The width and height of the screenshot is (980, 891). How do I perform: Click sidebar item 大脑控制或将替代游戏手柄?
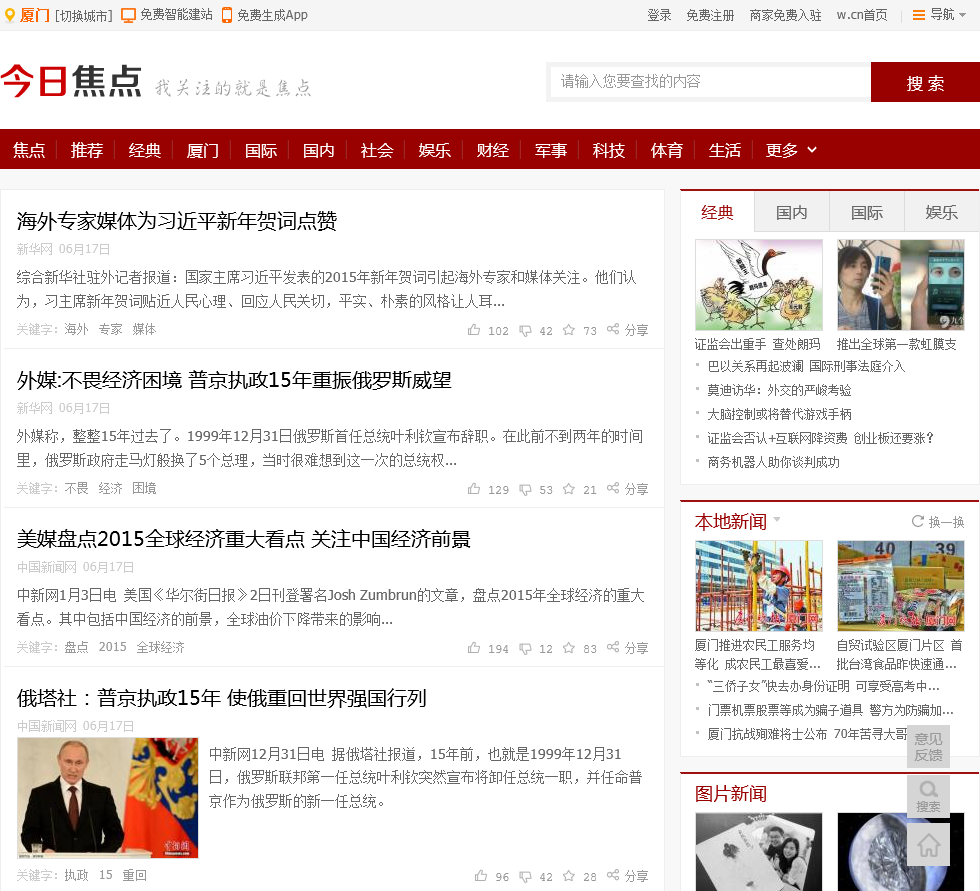pos(779,414)
